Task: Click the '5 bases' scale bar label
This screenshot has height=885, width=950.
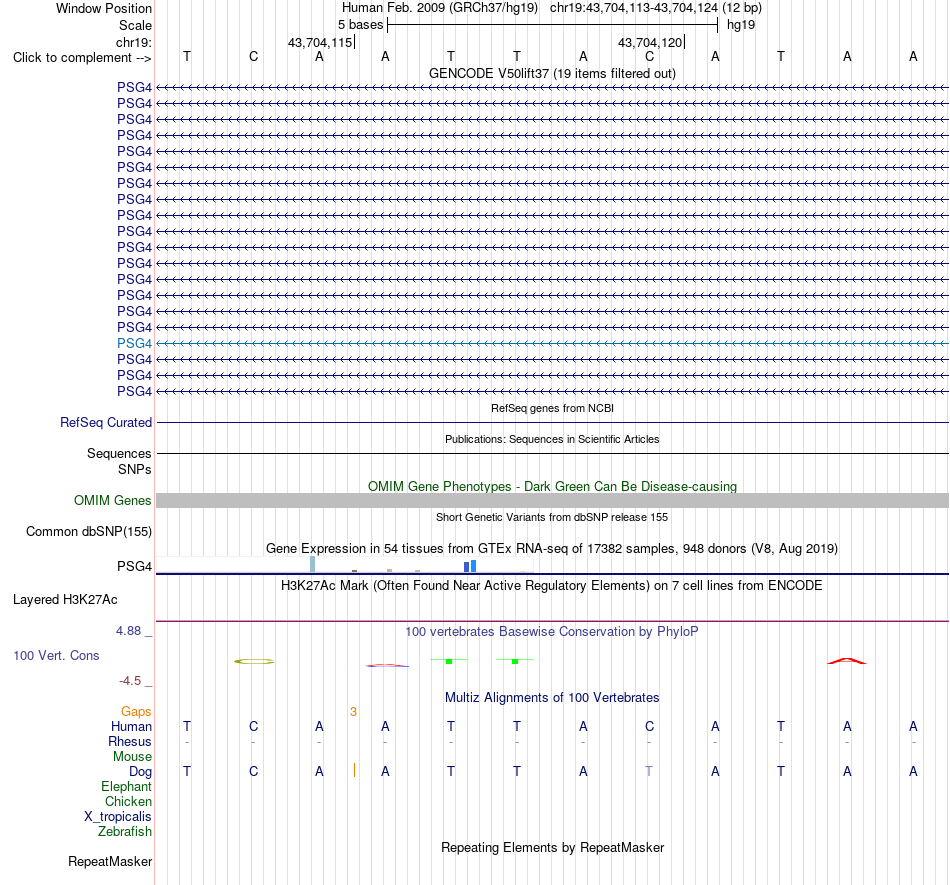Action: (x=360, y=25)
